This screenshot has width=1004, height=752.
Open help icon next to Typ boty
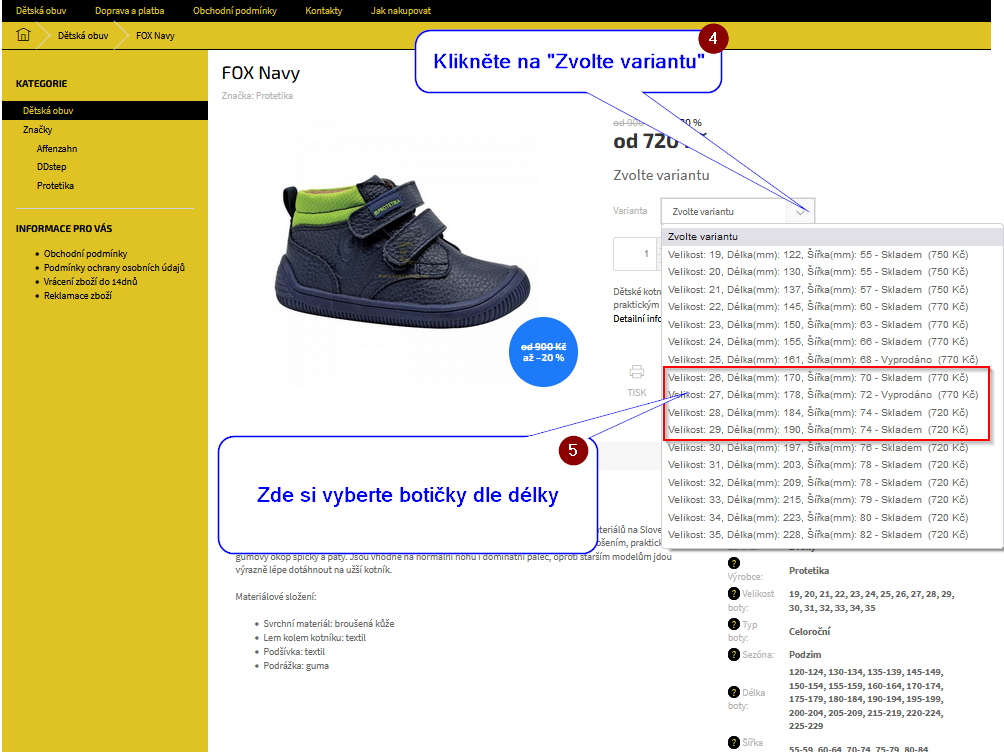(x=734, y=624)
